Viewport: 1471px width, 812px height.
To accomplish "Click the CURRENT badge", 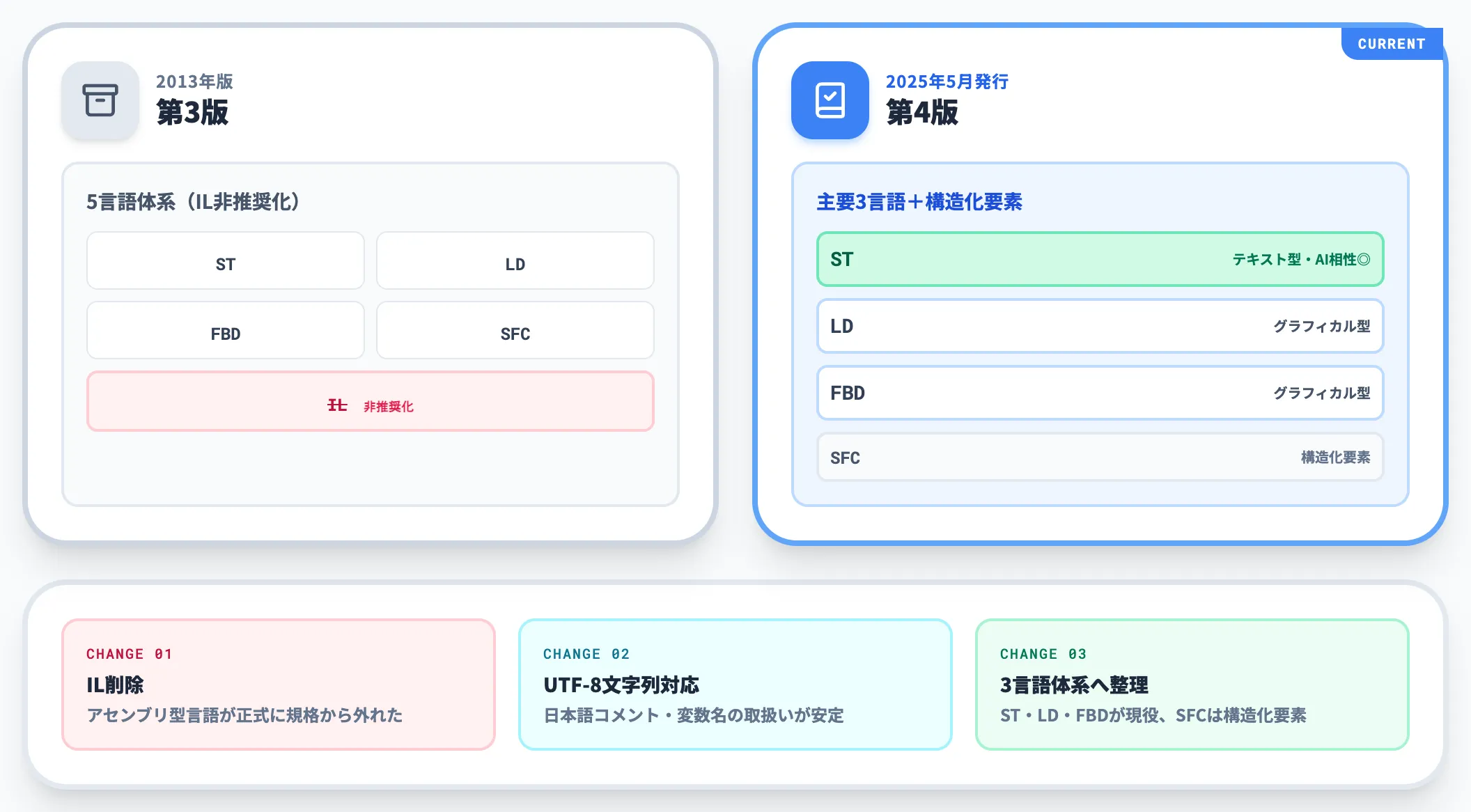I will coord(1392,44).
